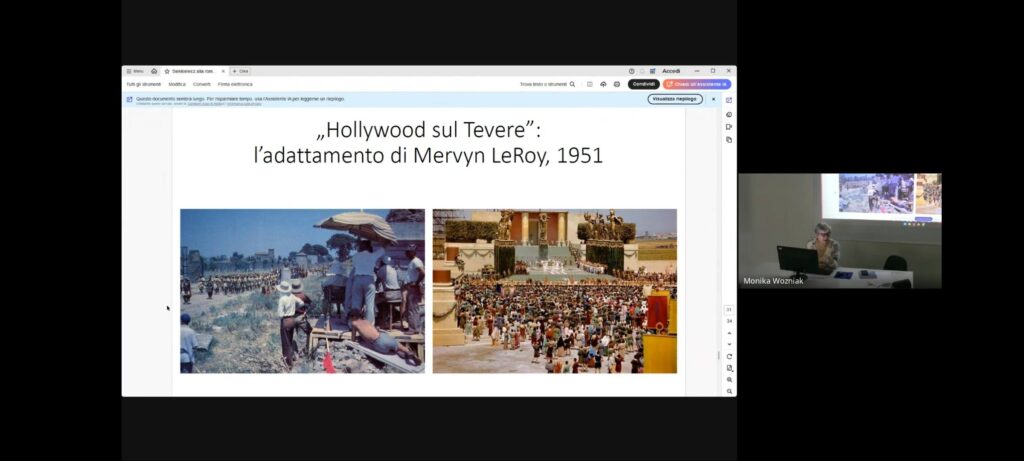
Task: Go to the Home view icon
Action: 154,71
